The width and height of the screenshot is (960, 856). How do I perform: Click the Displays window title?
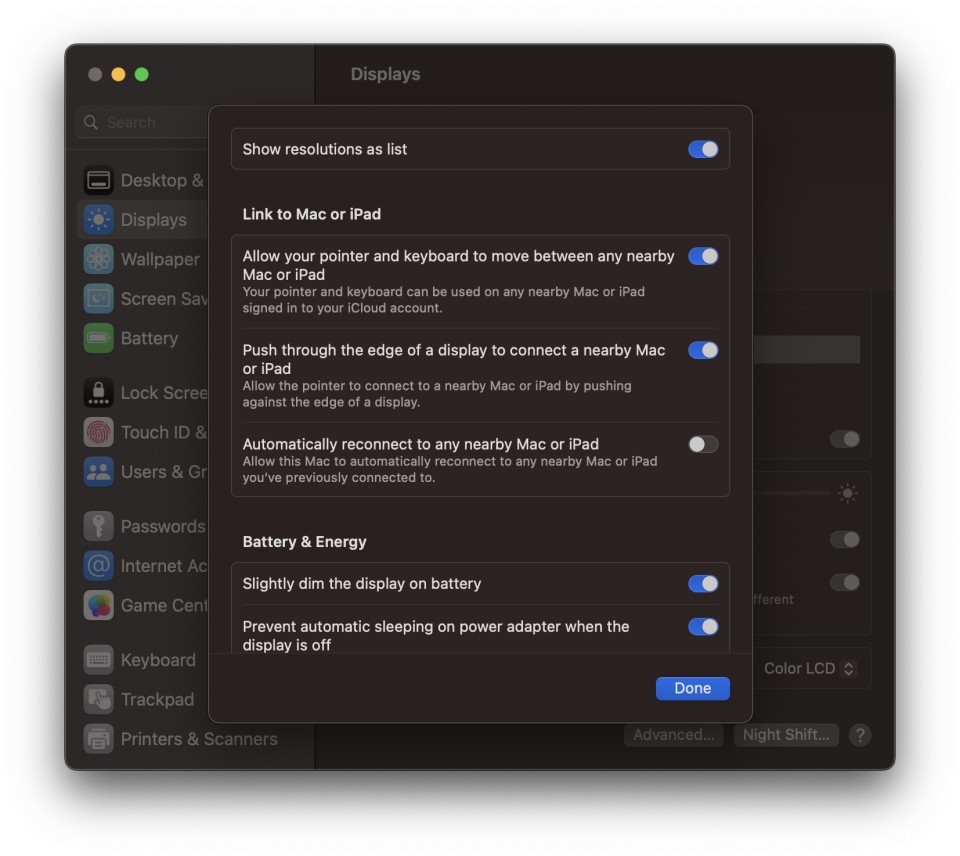385,74
